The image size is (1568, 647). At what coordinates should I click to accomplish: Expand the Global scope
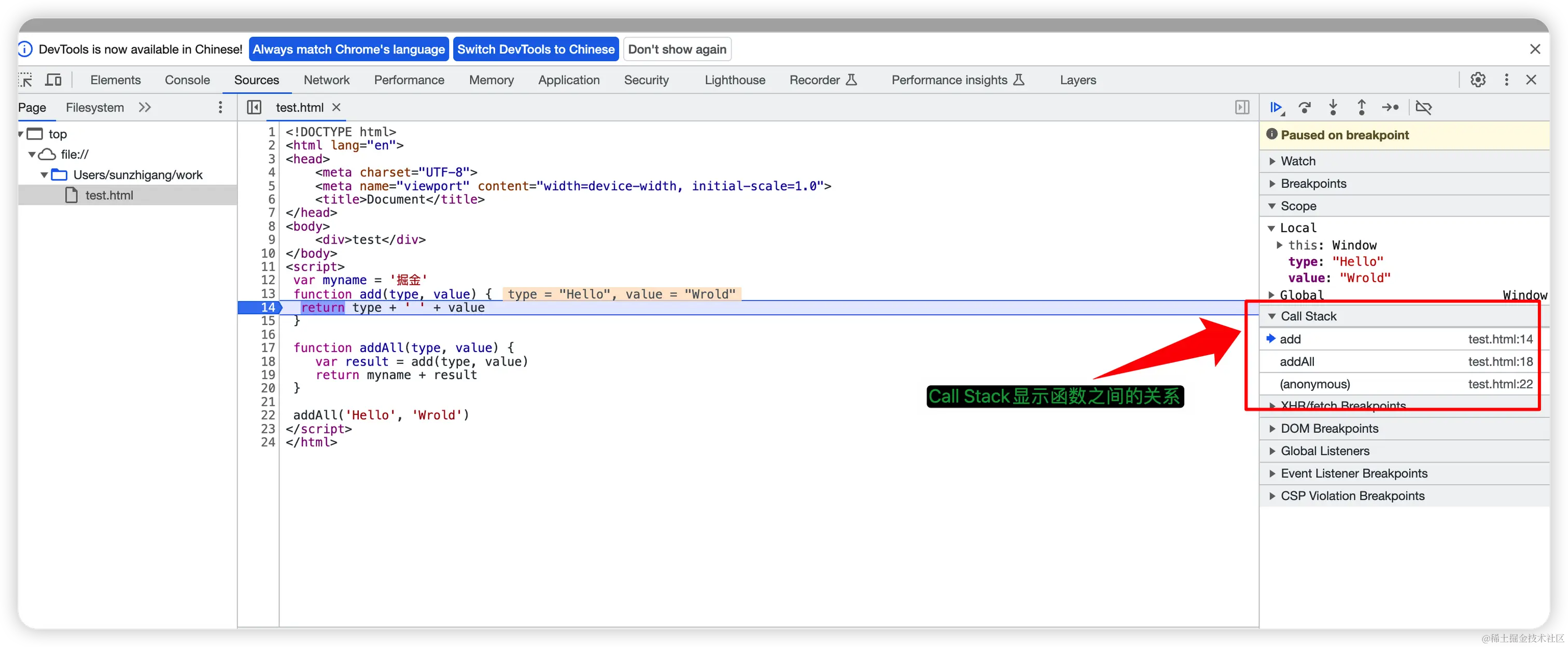[1271, 295]
